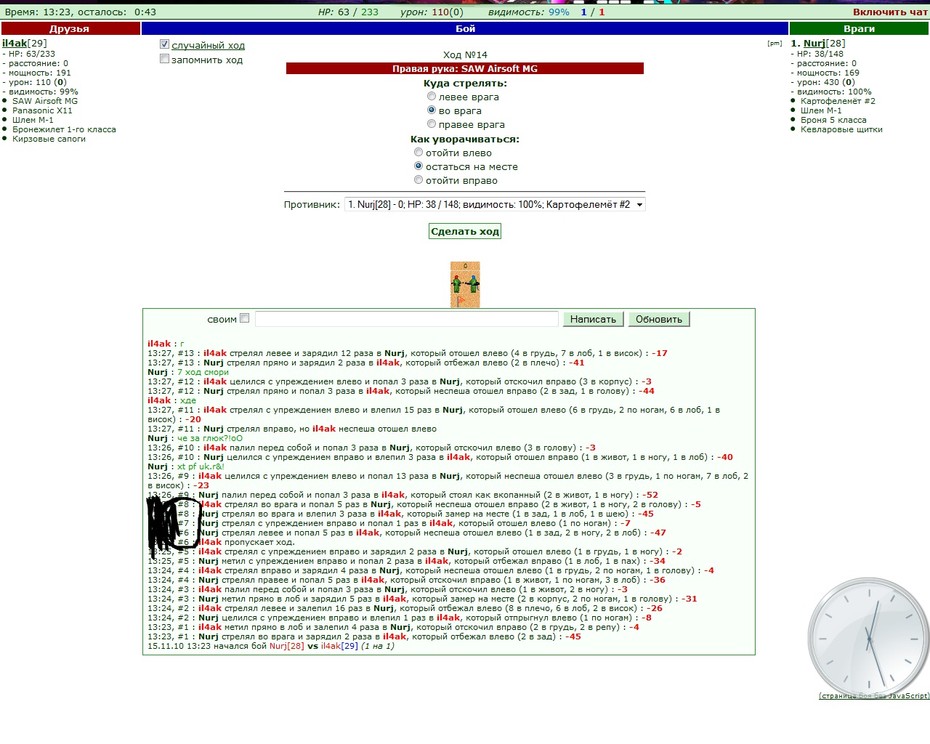Select radio option правее врага
The height and width of the screenshot is (744, 930).
[x=431, y=123]
